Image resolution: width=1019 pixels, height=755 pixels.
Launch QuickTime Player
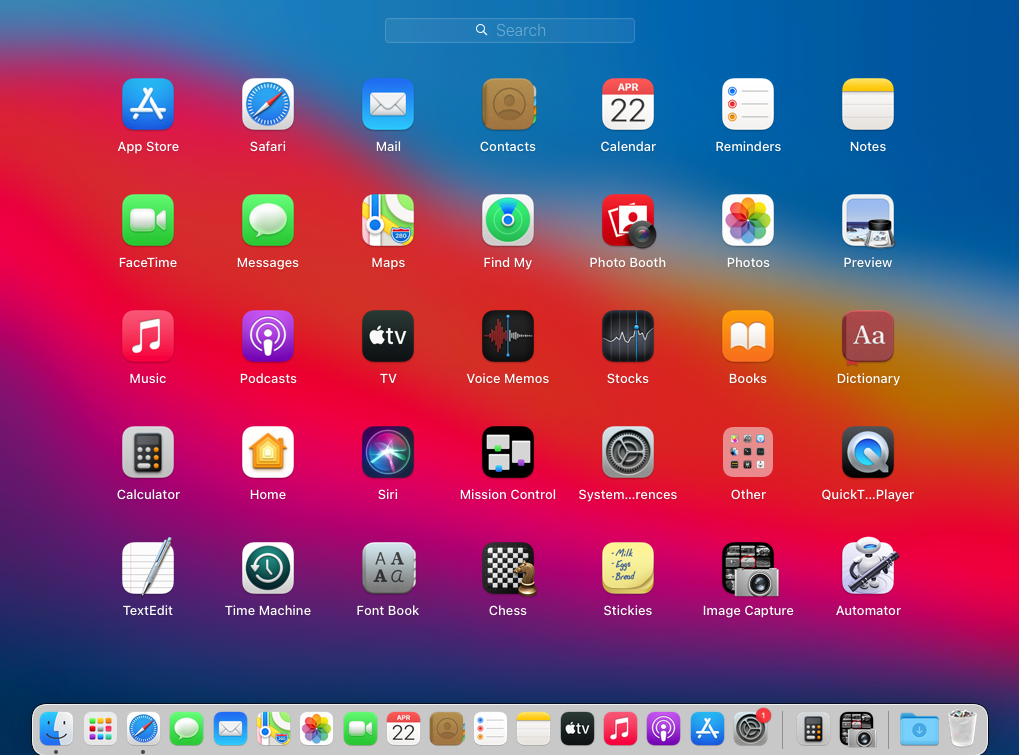click(x=868, y=452)
